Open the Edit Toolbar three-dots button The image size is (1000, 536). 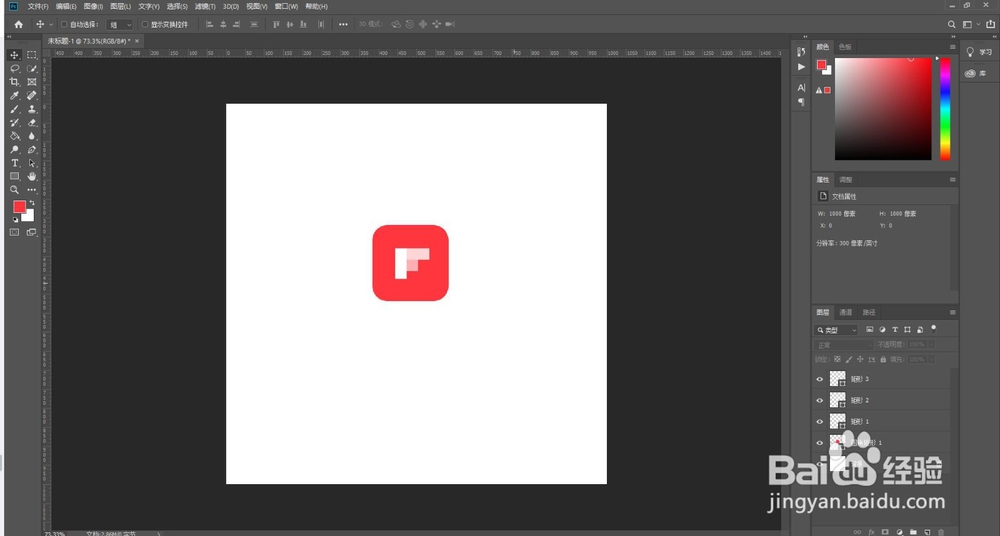click(x=32, y=190)
